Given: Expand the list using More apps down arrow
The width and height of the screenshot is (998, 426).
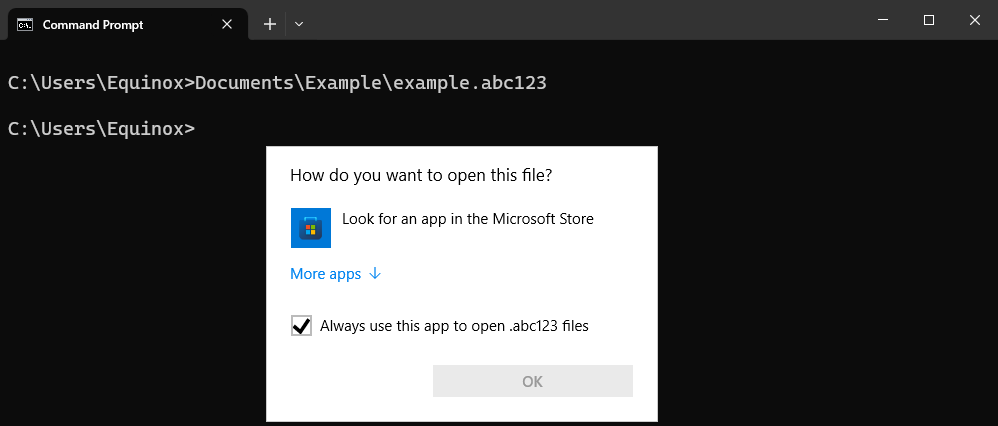Looking at the screenshot, I should click(375, 274).
